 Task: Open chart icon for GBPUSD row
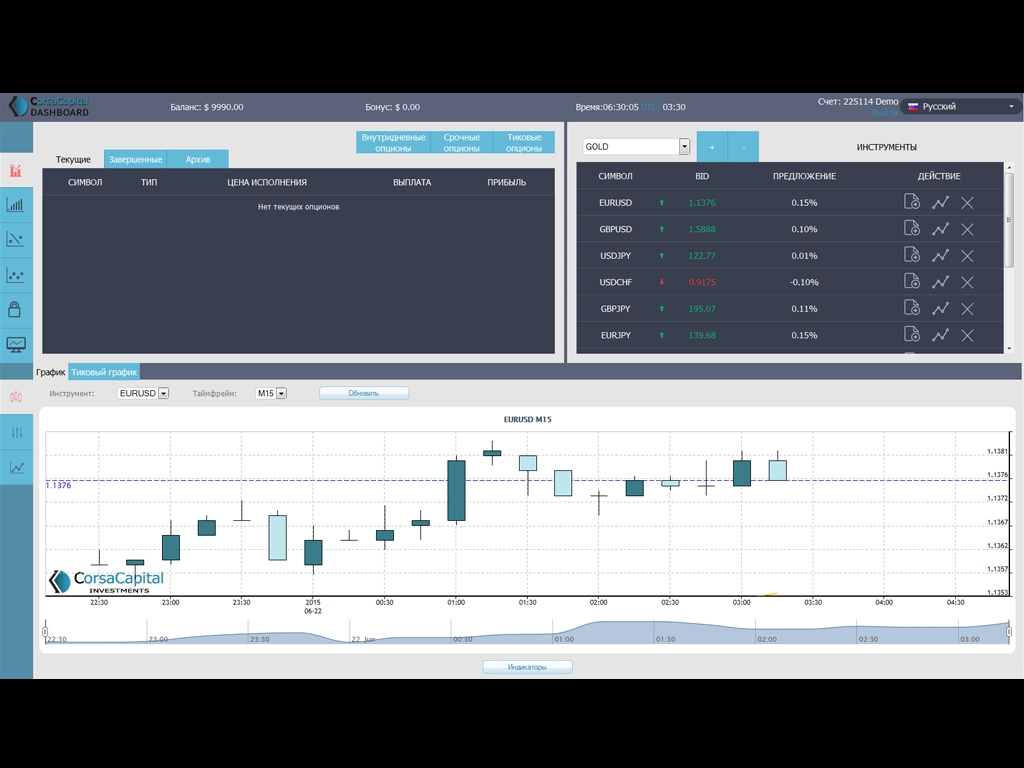pyautogui.click(x=940, y=229)
